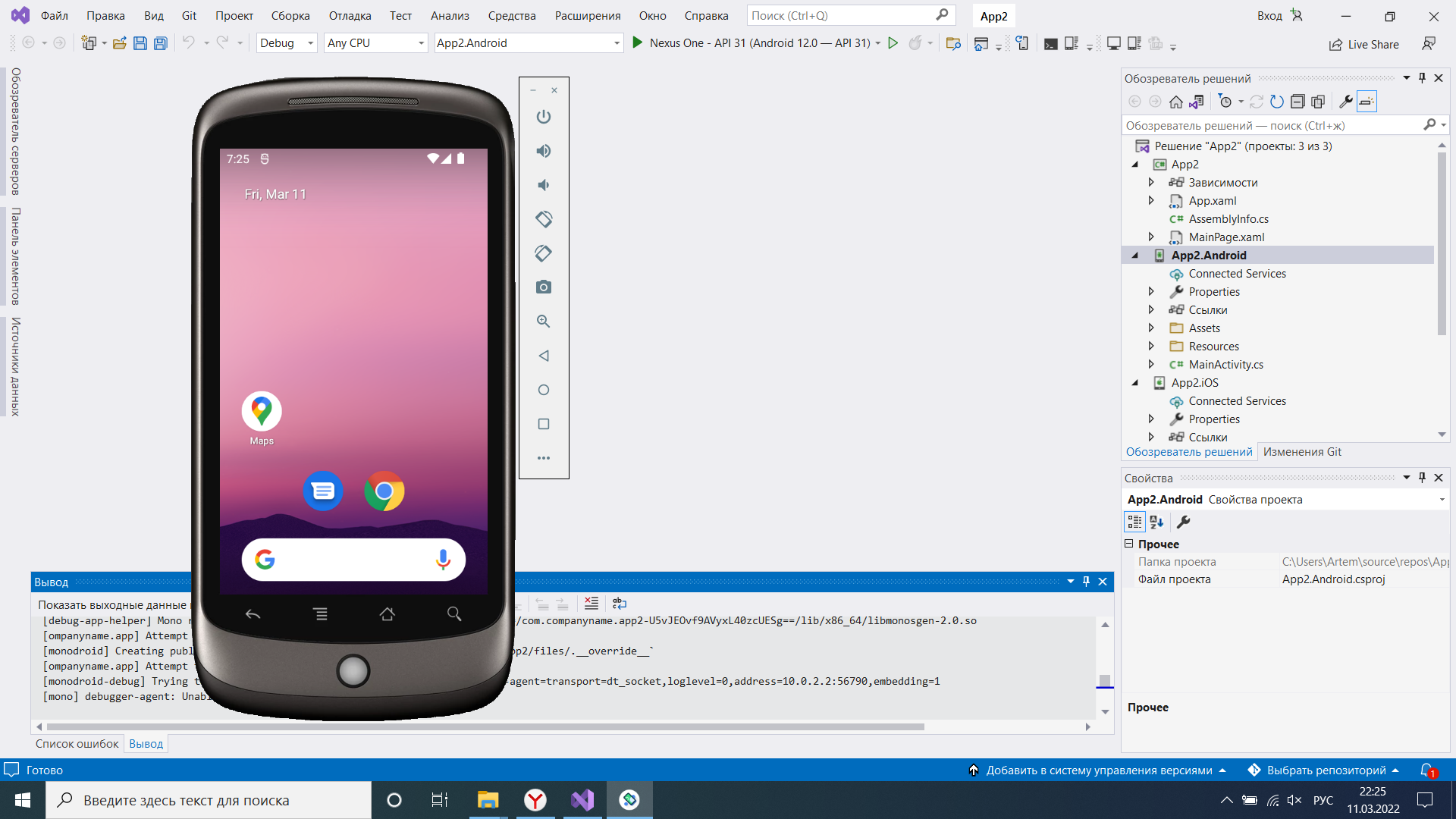Launch Chrome on the phone home screen
1456x819 pixels.
click(x=384, y=491)
